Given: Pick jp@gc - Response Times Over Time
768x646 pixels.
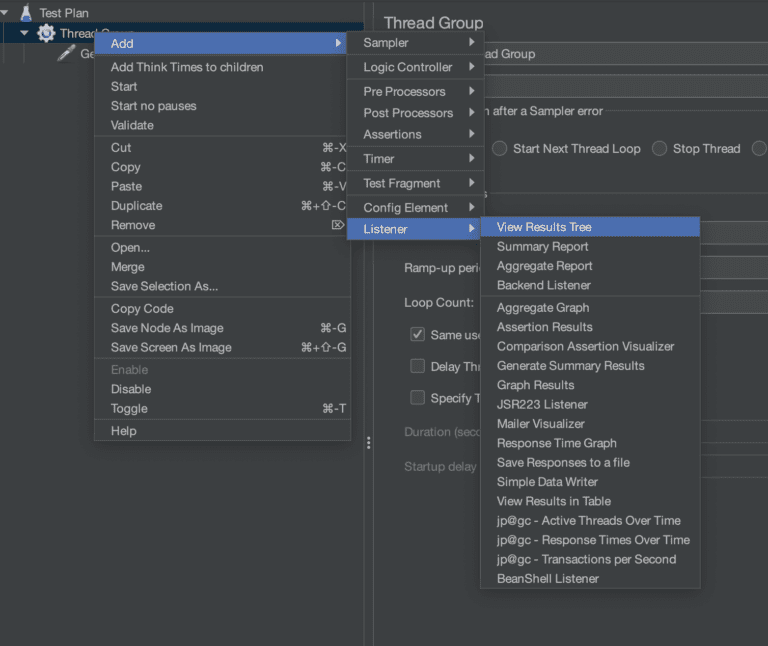Looking at the screenshot, I should (593, 540).
